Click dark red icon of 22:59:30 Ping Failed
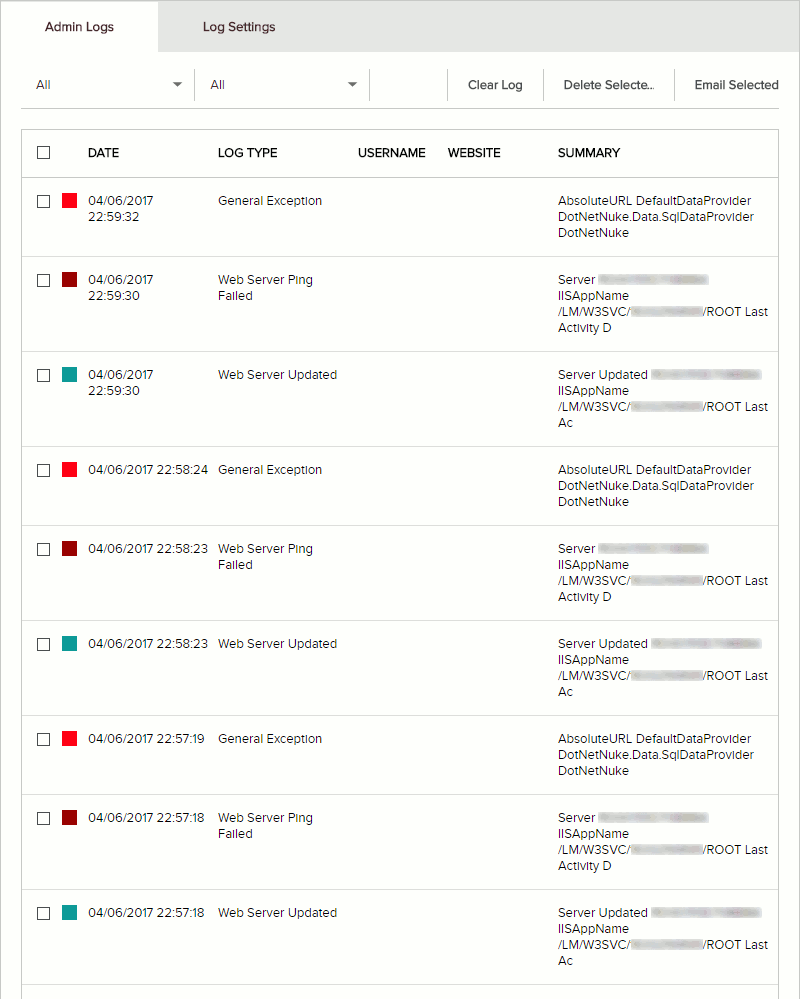Image resolution: width=800 pixels, height=999 pixels. click(69, 280)
